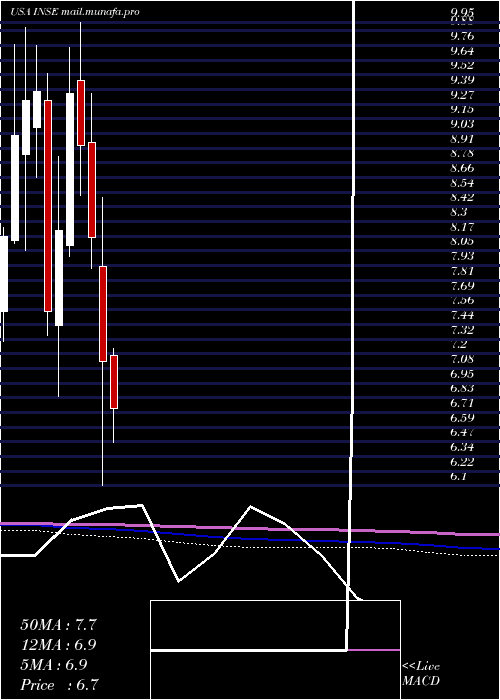
Task: Click the last red candlestick near 6.95
Action: (114, 382)
